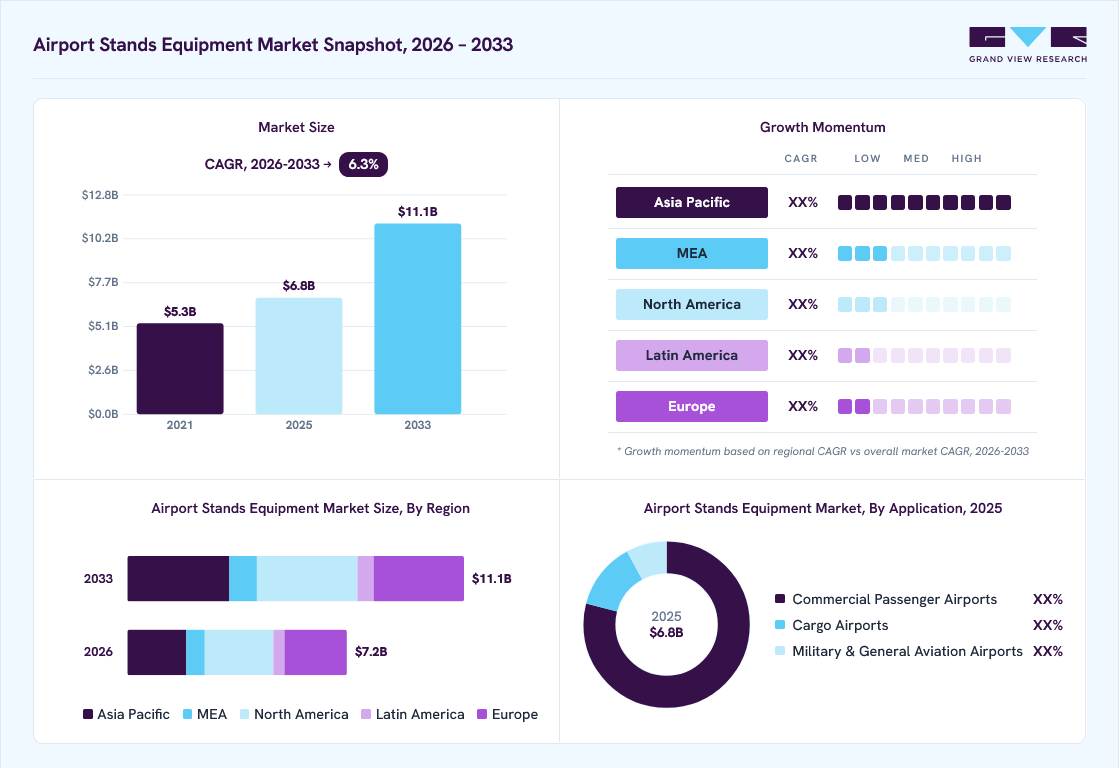Click the MED column header
Screen dimensions: 1120x768
(x=916, y=159)
